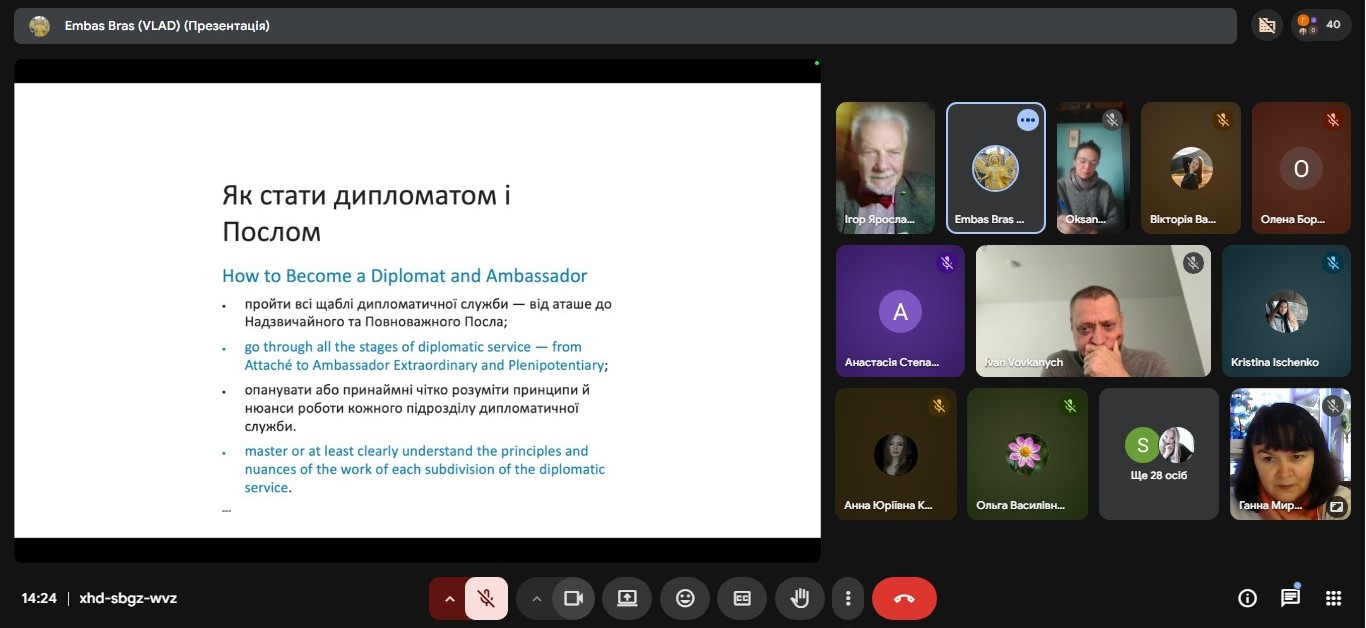Screen dimensions: 1366x628
Task: Open the three-dot more options menu
Action: point(848,598)
